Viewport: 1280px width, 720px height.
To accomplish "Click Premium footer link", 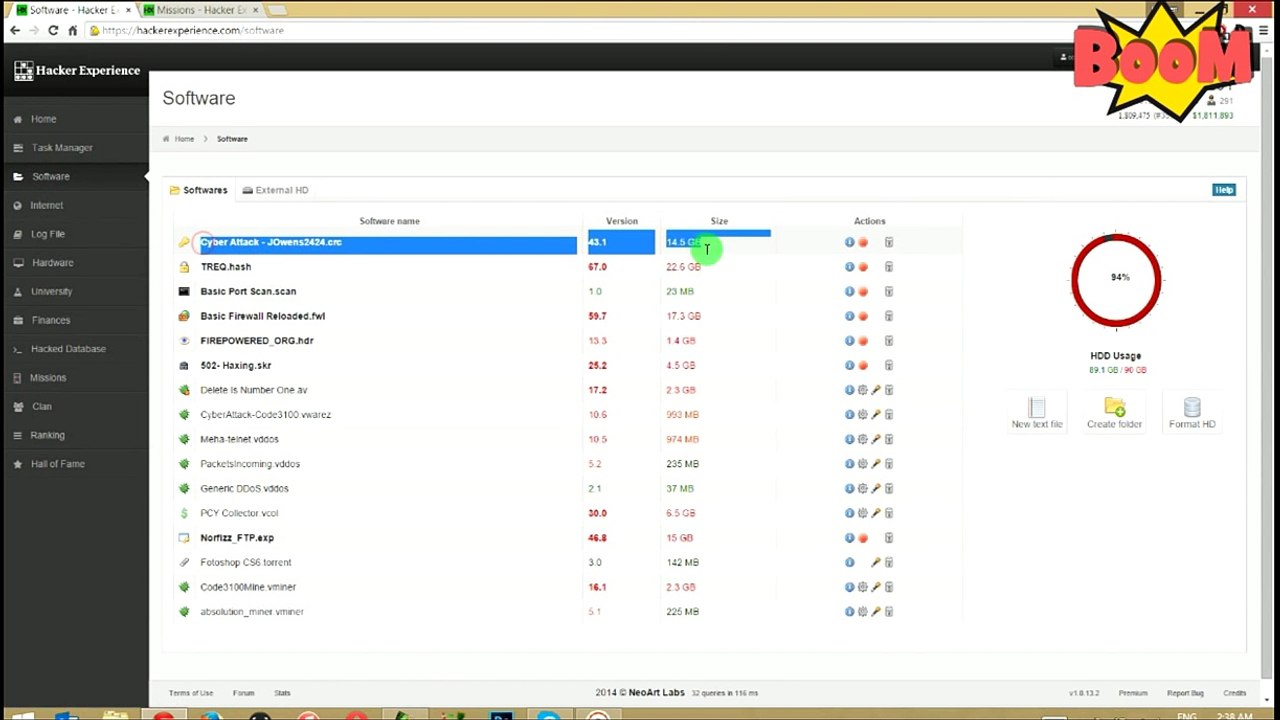I will (x=1133, y=693).
